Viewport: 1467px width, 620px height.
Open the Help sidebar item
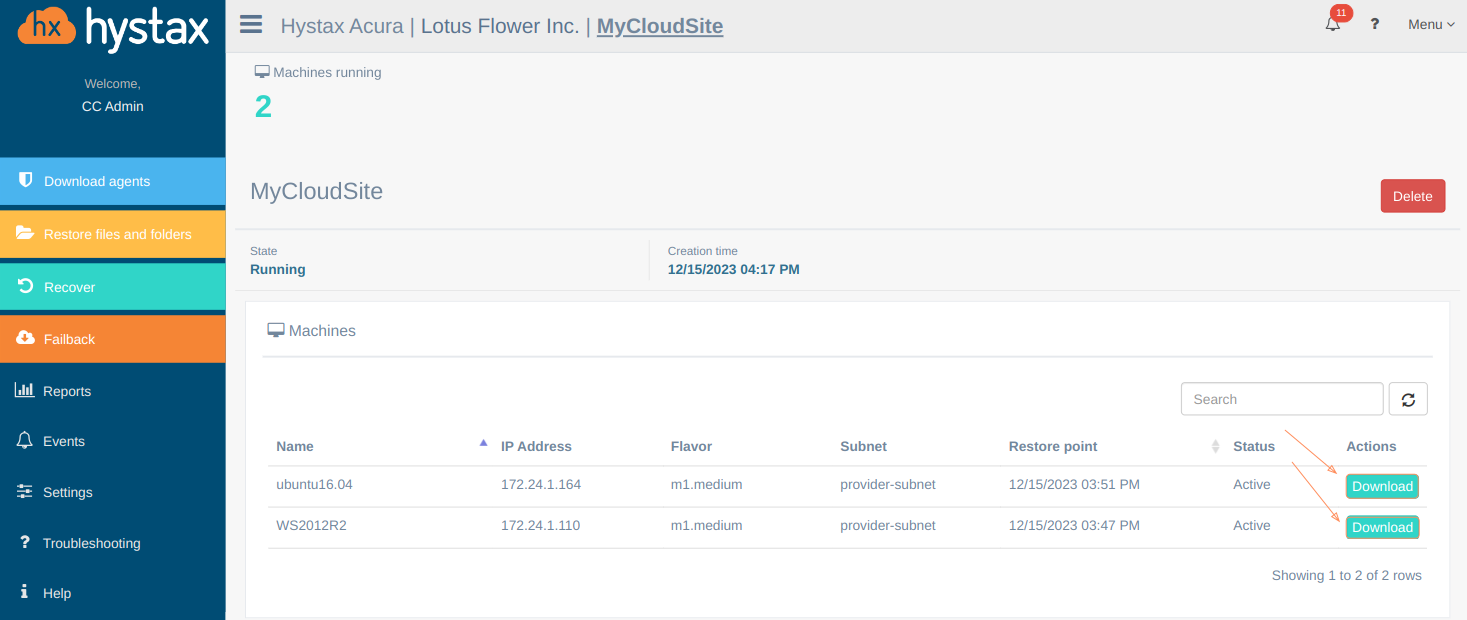tap(57, 593)
